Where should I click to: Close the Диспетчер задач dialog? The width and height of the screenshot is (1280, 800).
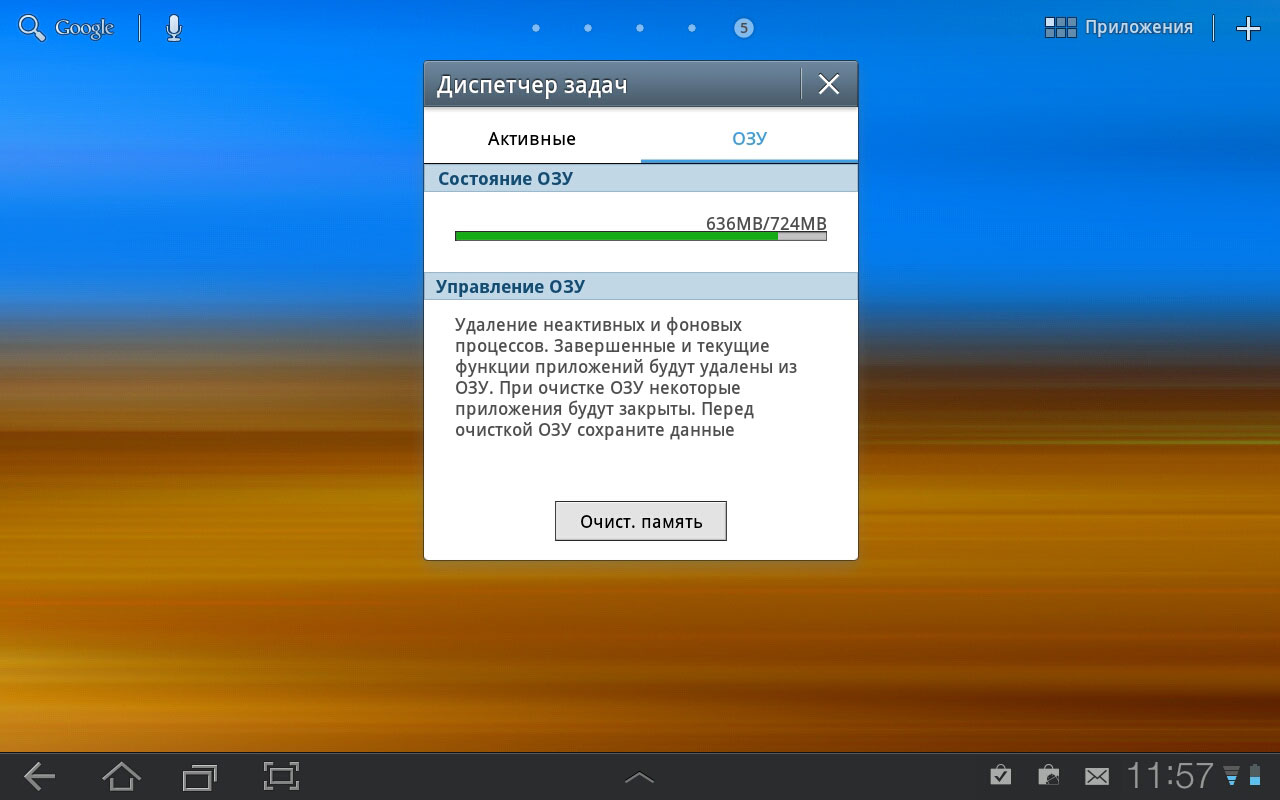click(829, 85)
